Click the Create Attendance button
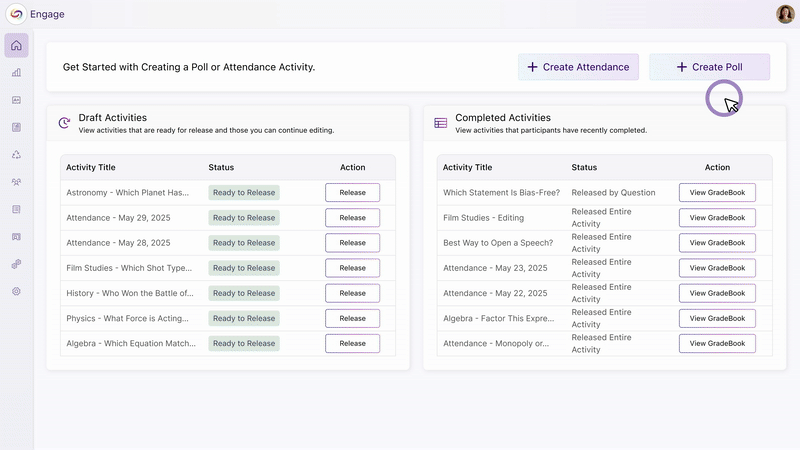 (x=578, y=67)
